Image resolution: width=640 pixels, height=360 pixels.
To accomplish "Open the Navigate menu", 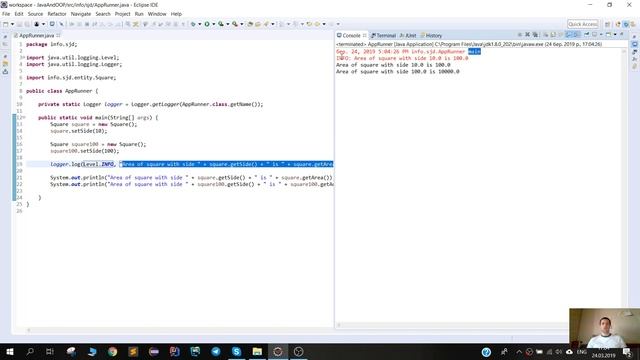I will click(x=81, y=14).
